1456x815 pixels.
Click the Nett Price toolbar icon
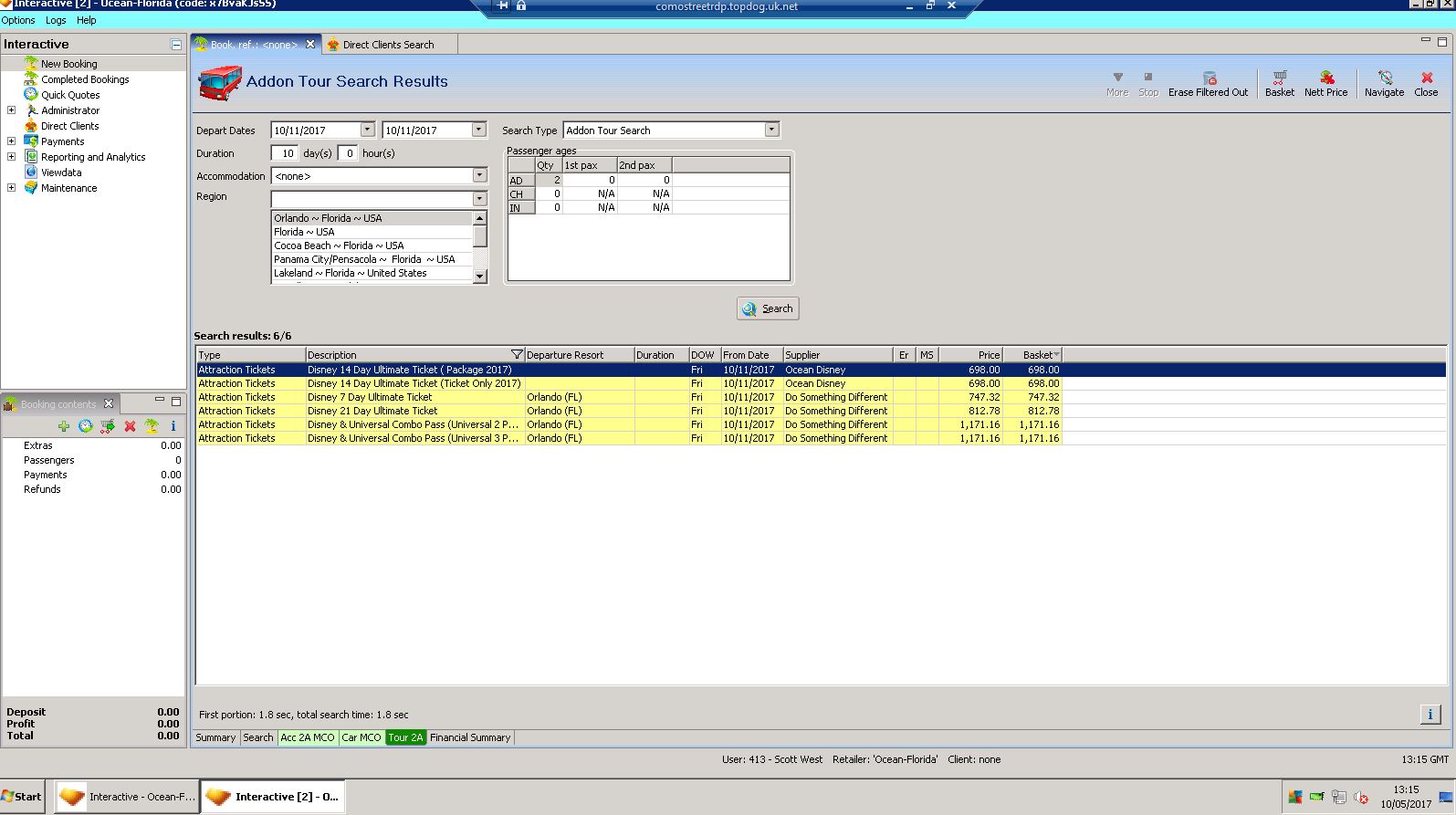coord(1325,84)
